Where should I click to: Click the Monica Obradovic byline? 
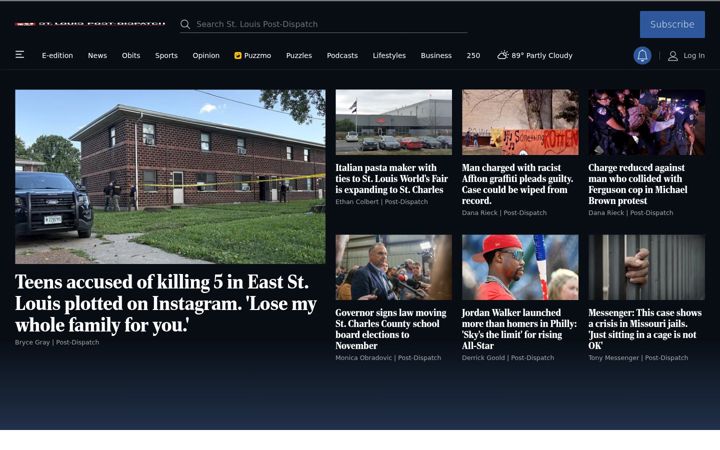pyautogui.click(x=364, y=358)
